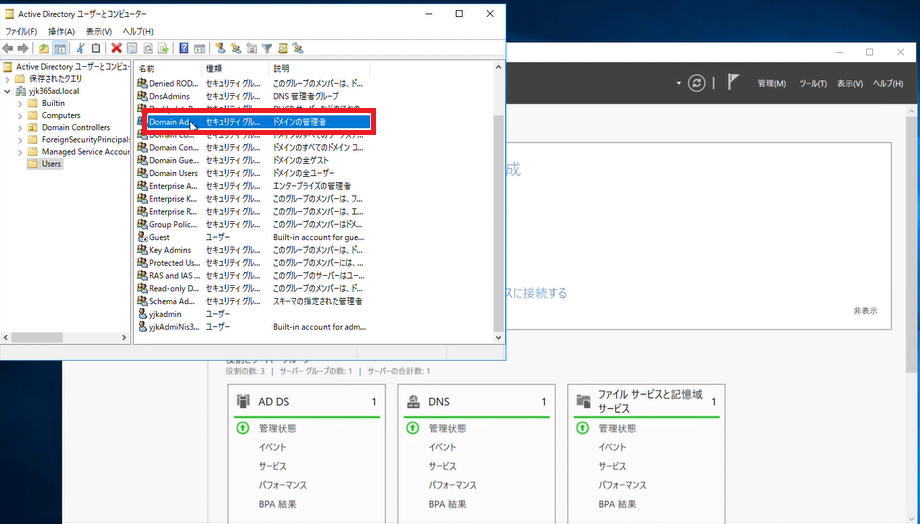920x524 pixels.
Task: Click the DNS tile icon
Action: coord(413,401)
